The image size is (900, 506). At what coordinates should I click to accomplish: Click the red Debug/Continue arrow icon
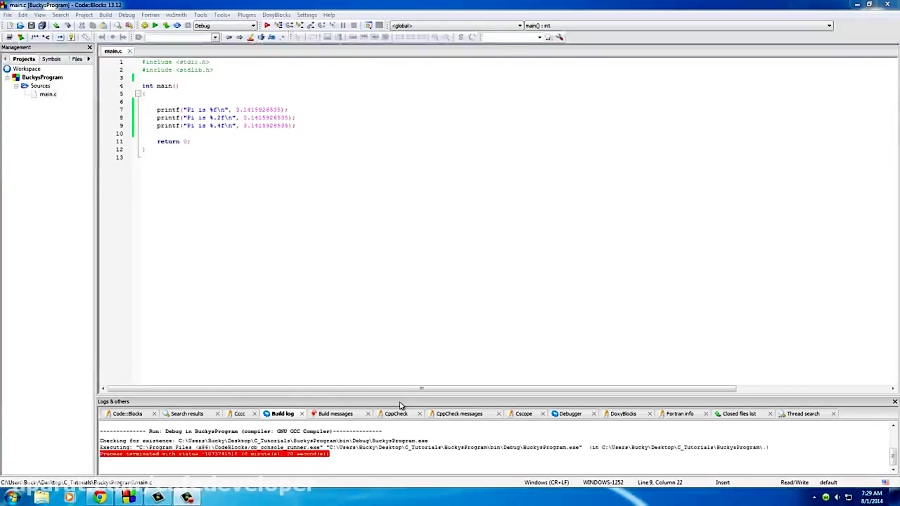(x=267, y=25)
